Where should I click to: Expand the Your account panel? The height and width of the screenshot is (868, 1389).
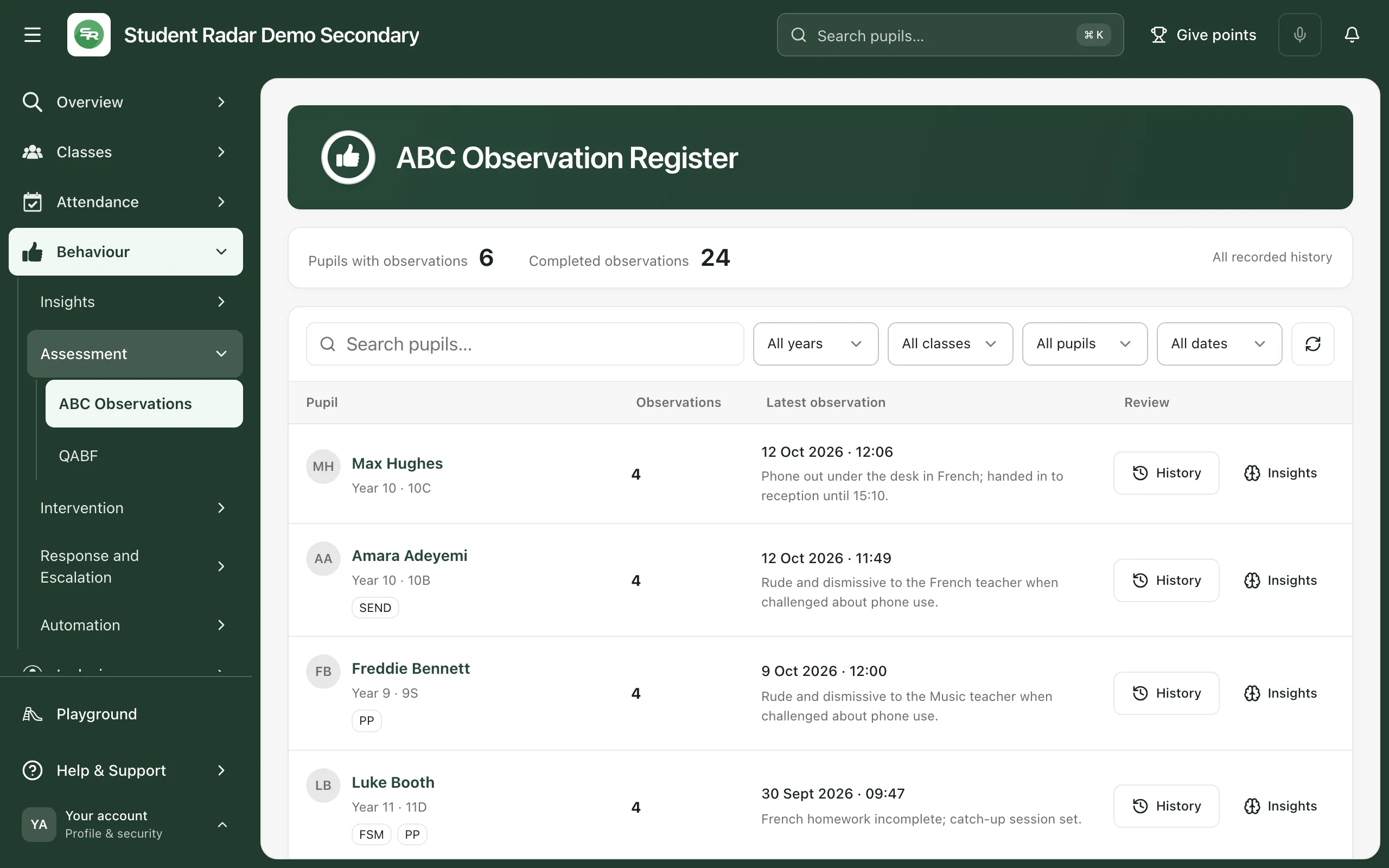222,825
